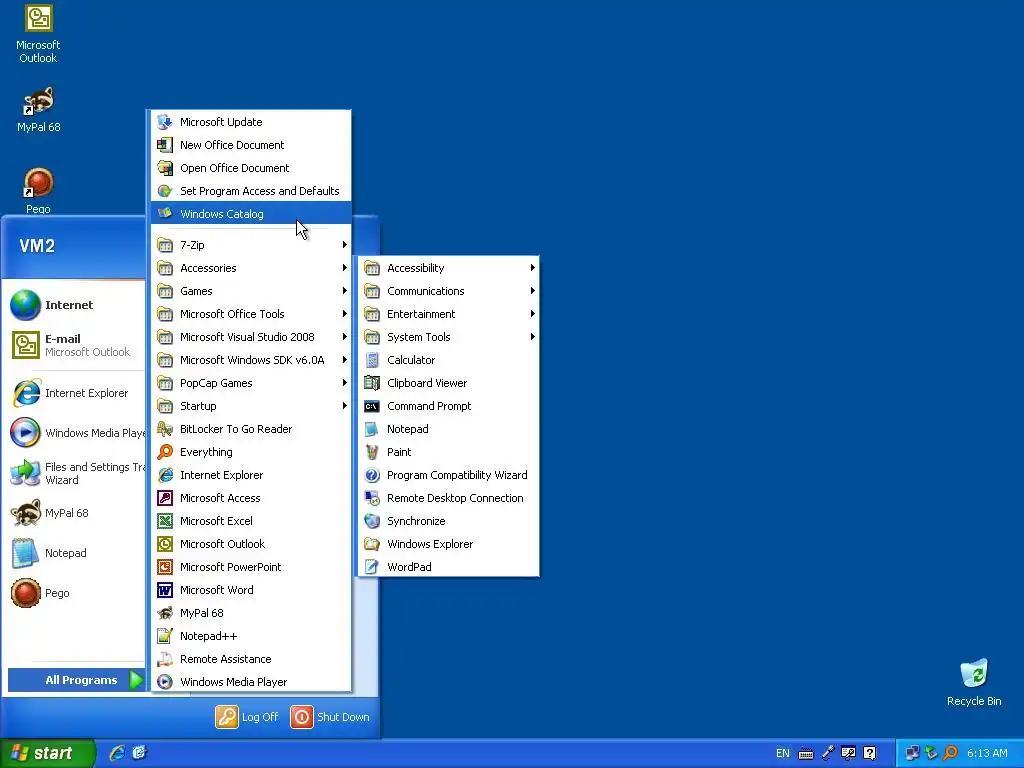Click Internet Explorer quick launch icon
The image size is (1024, 768).
pos(117,753)
